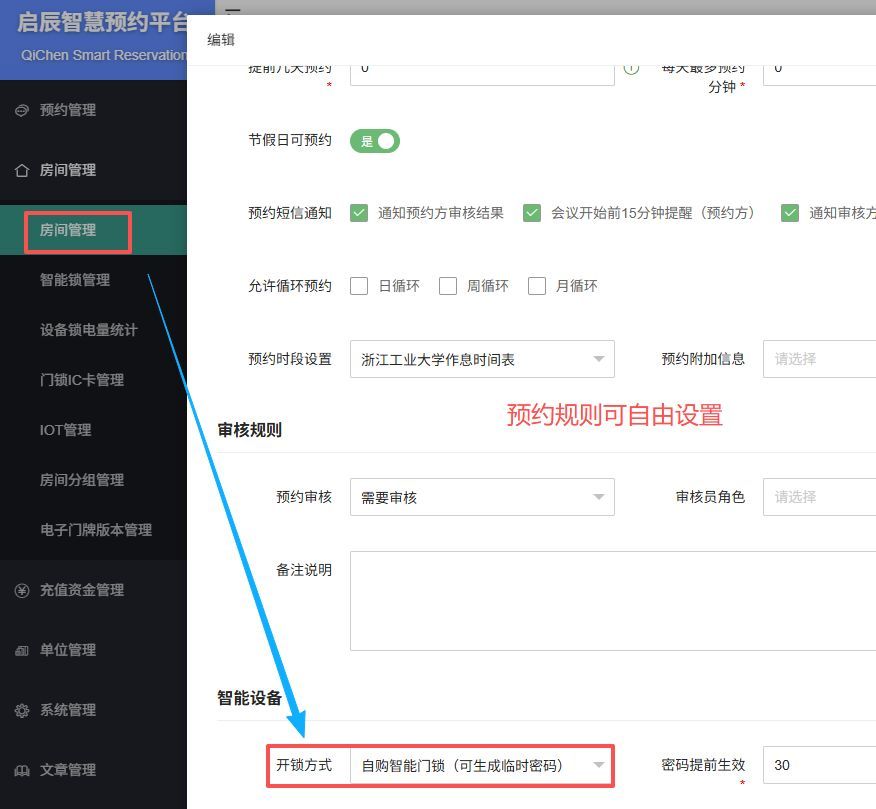Click the home icon beside 房间管理
Image resolution: width=876 pixels, height=809 pixels.
[x=22, y=170]
